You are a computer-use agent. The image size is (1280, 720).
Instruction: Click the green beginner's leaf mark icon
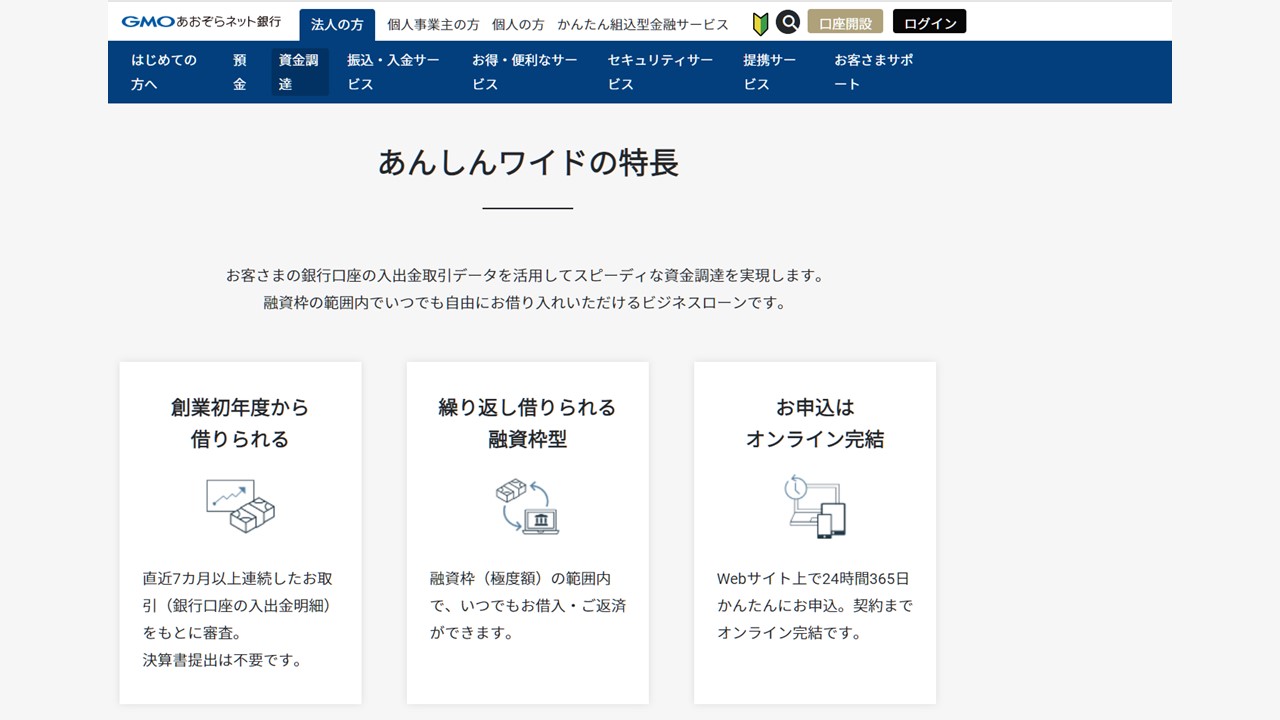pos(760,21)
